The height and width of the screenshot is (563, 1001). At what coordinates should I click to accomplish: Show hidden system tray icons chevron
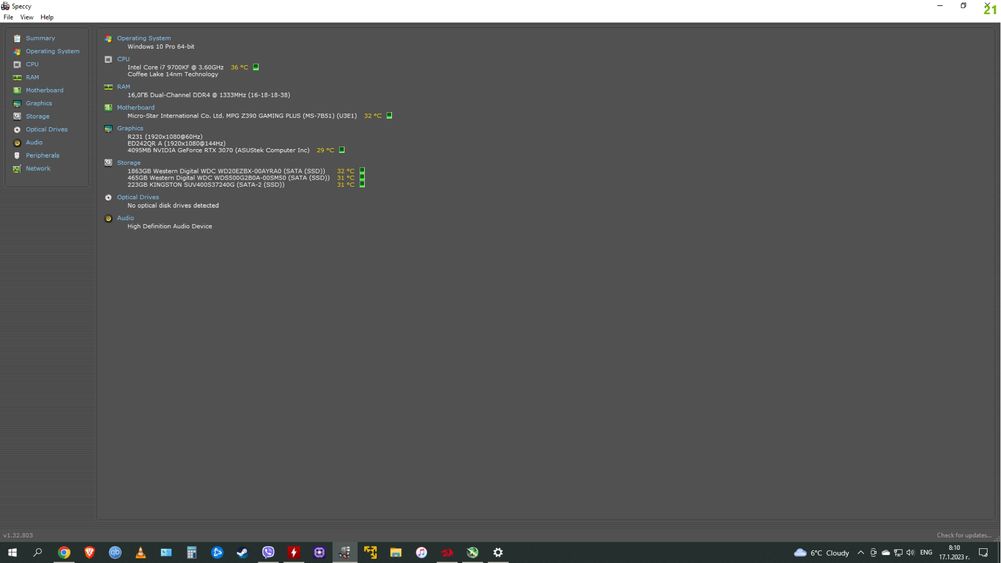point(861,553)
